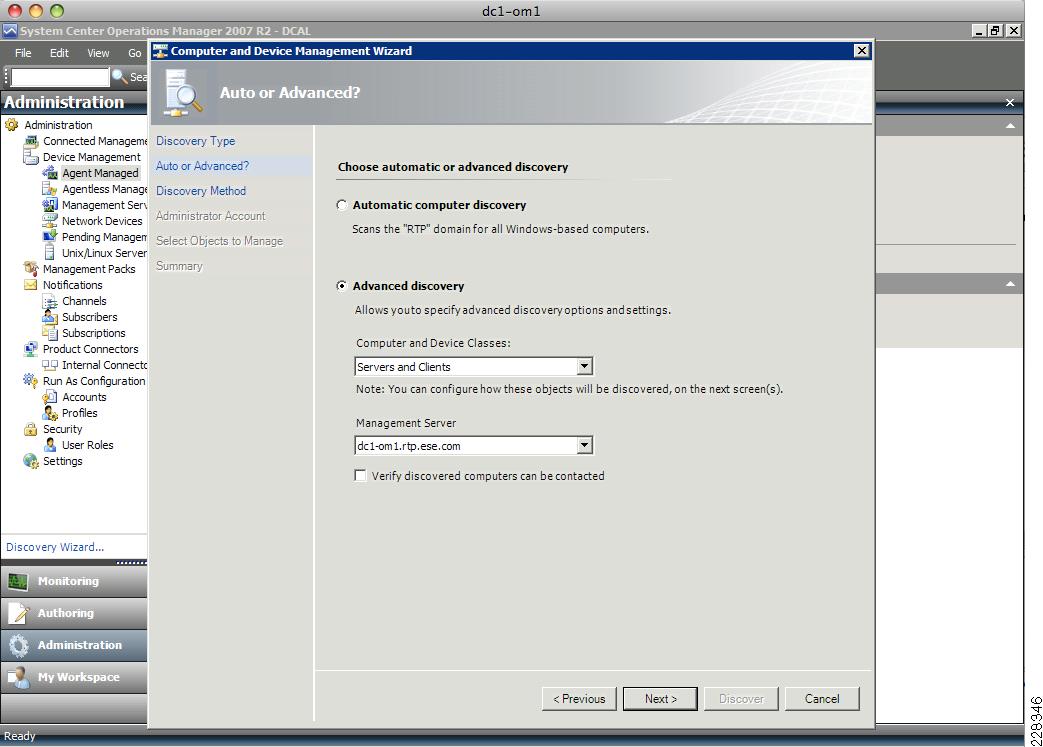1043x747 pixels.
Task: Click the Subscriptions icon
Action: (x=50, y=333)
